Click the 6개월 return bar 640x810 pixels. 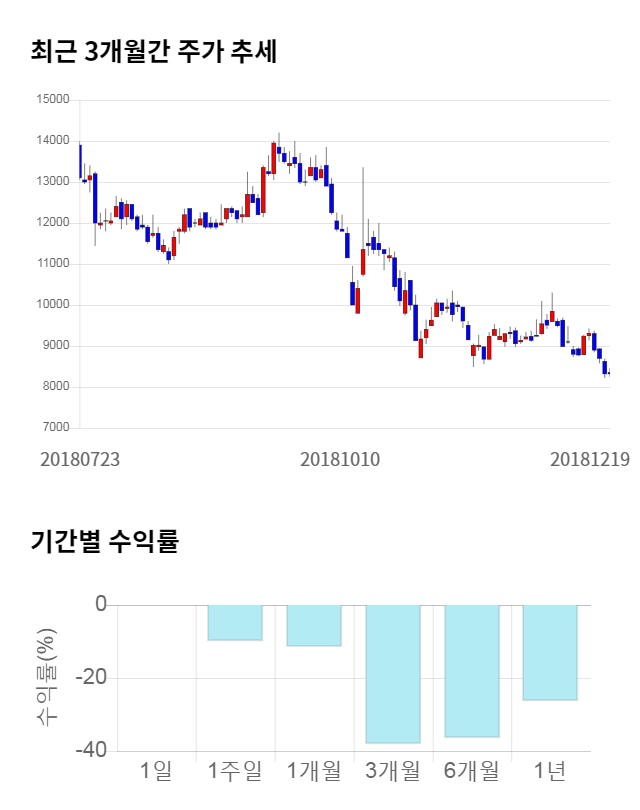[x=472, y=671]
